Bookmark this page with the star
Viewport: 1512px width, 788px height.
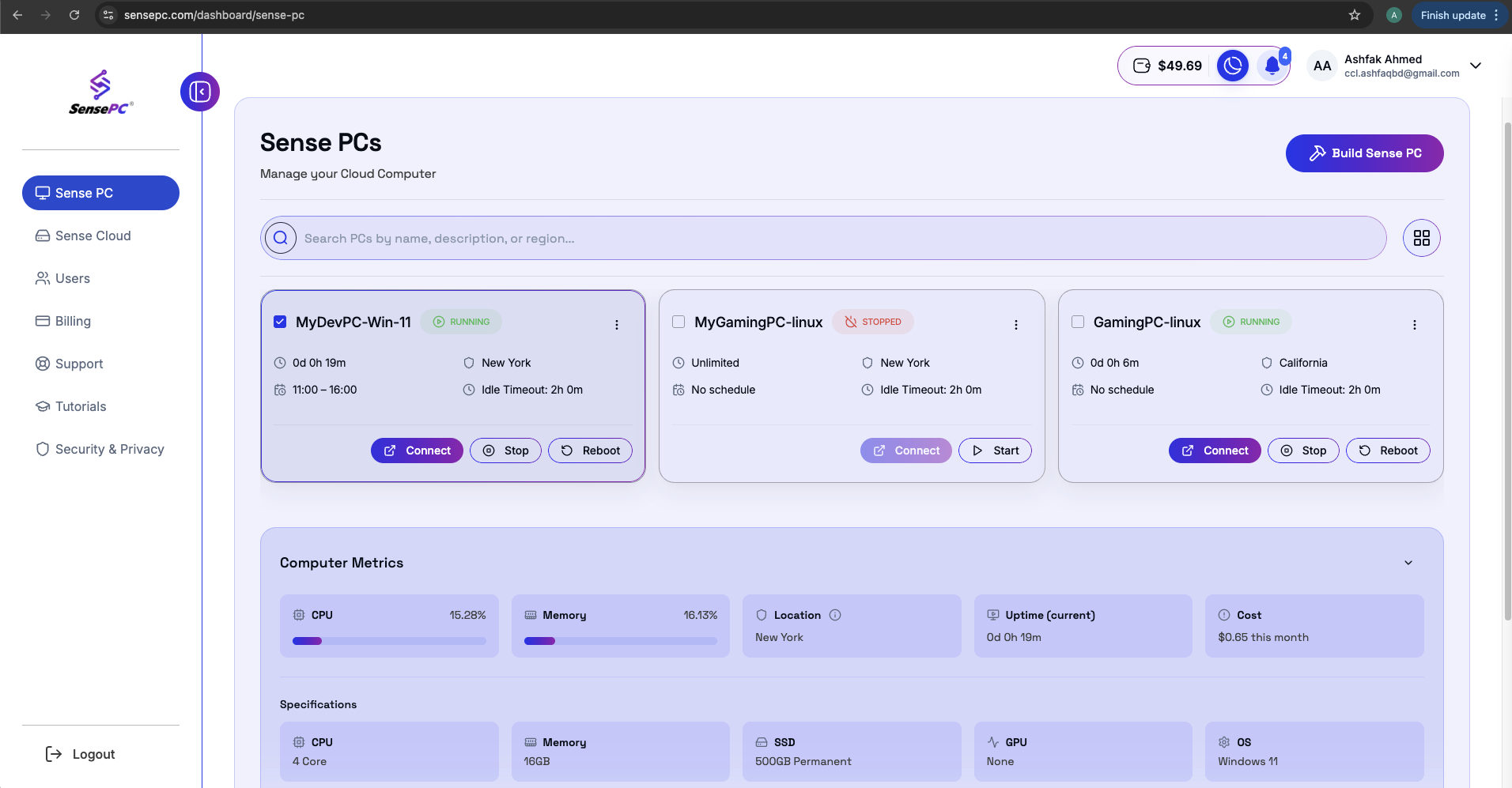(x=1355, y=15)
